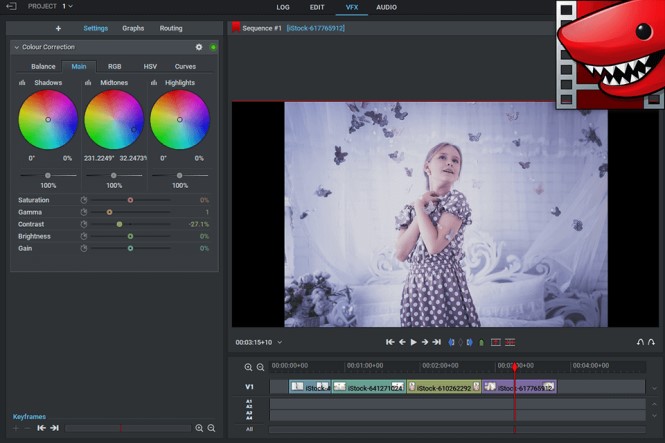Exit project via the back arrow icon
665x443 pixels.
tap(11, 6)
